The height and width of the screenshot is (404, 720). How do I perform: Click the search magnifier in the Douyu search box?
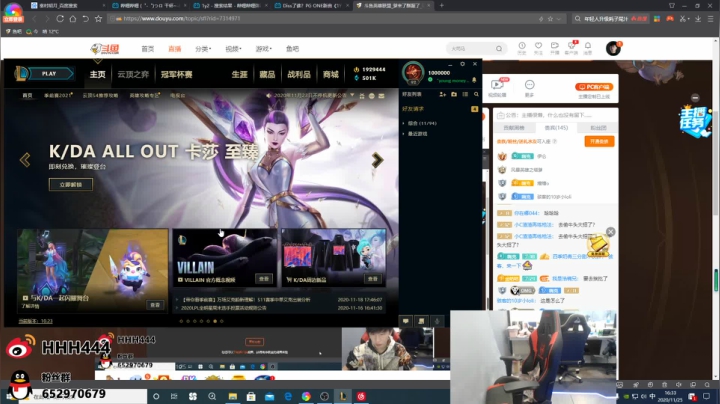[499, 49]
